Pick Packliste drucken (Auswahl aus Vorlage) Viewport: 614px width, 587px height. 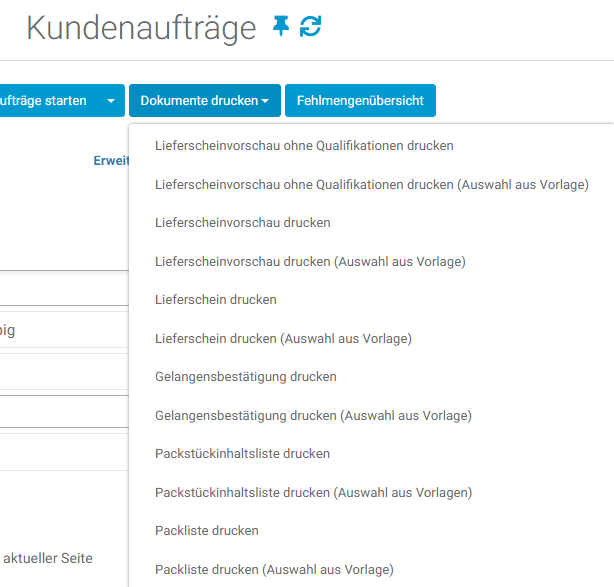[274, 570]
